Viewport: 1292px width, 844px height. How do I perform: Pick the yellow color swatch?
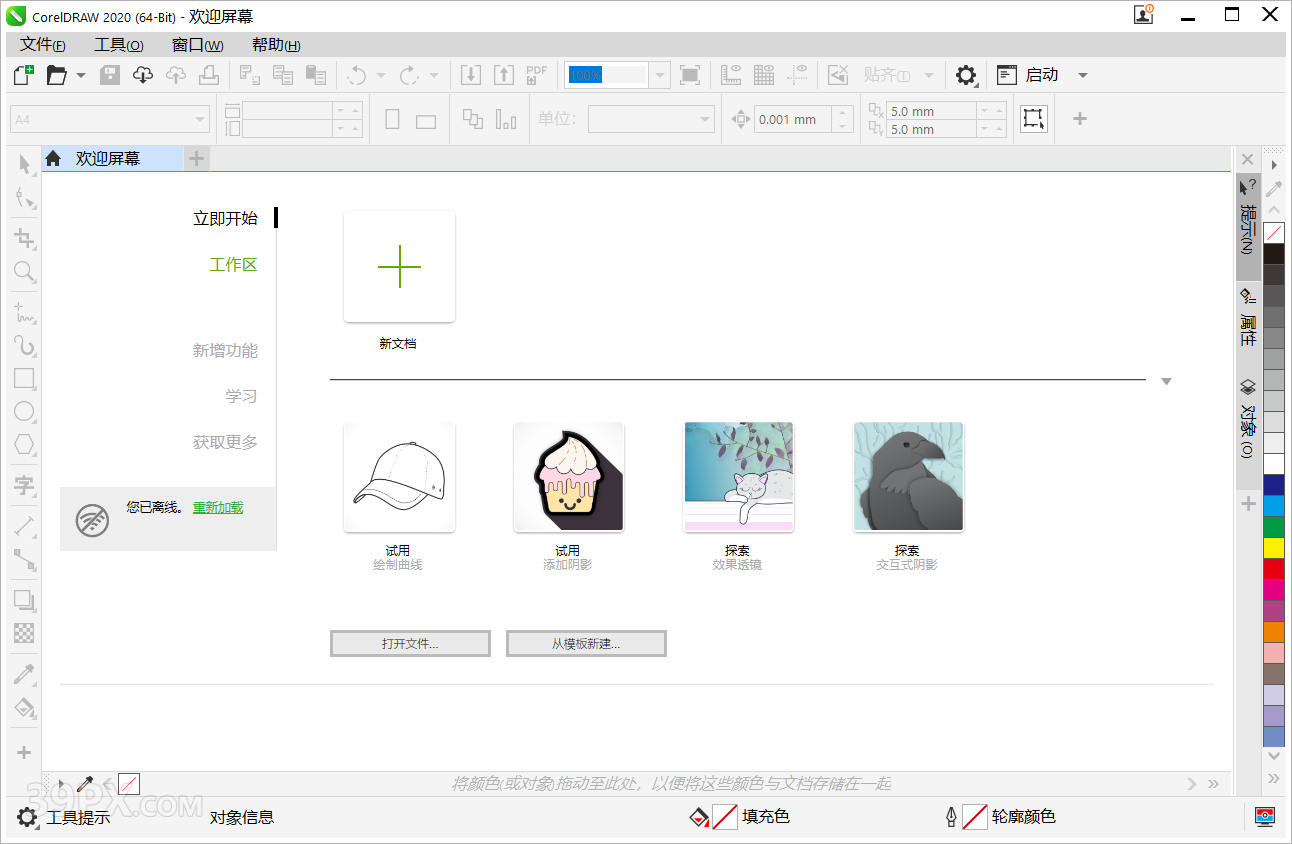pos(1274,547)
